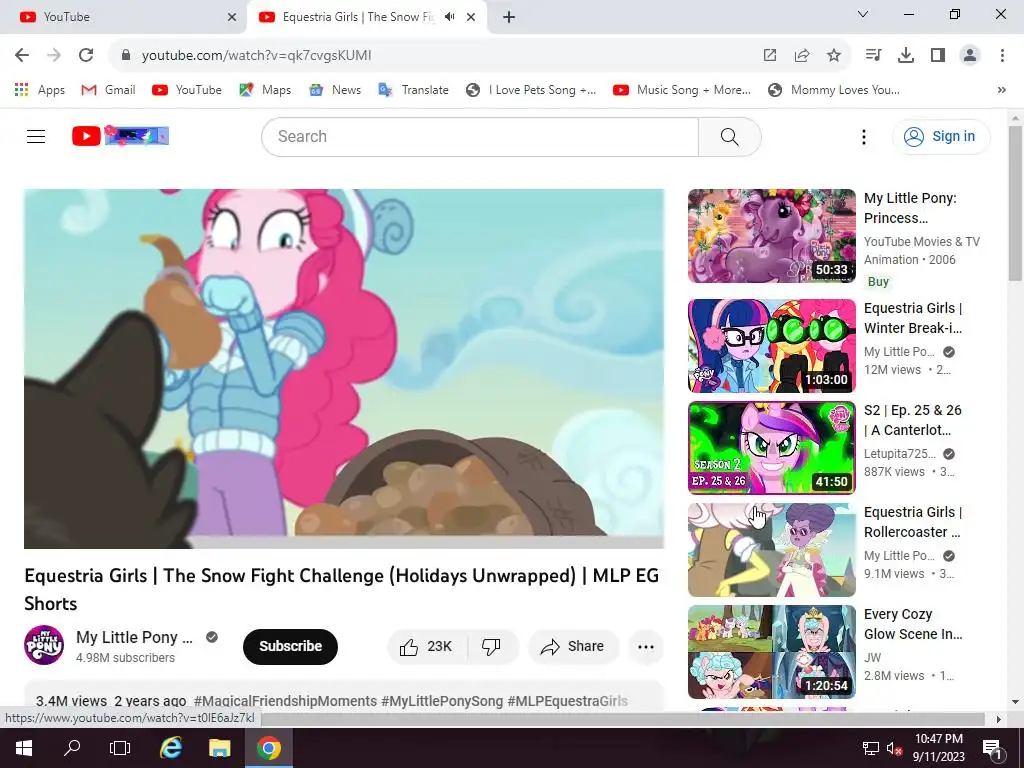Bookmark this page with the star icon
1024x768 pixels.
[834, 56]
